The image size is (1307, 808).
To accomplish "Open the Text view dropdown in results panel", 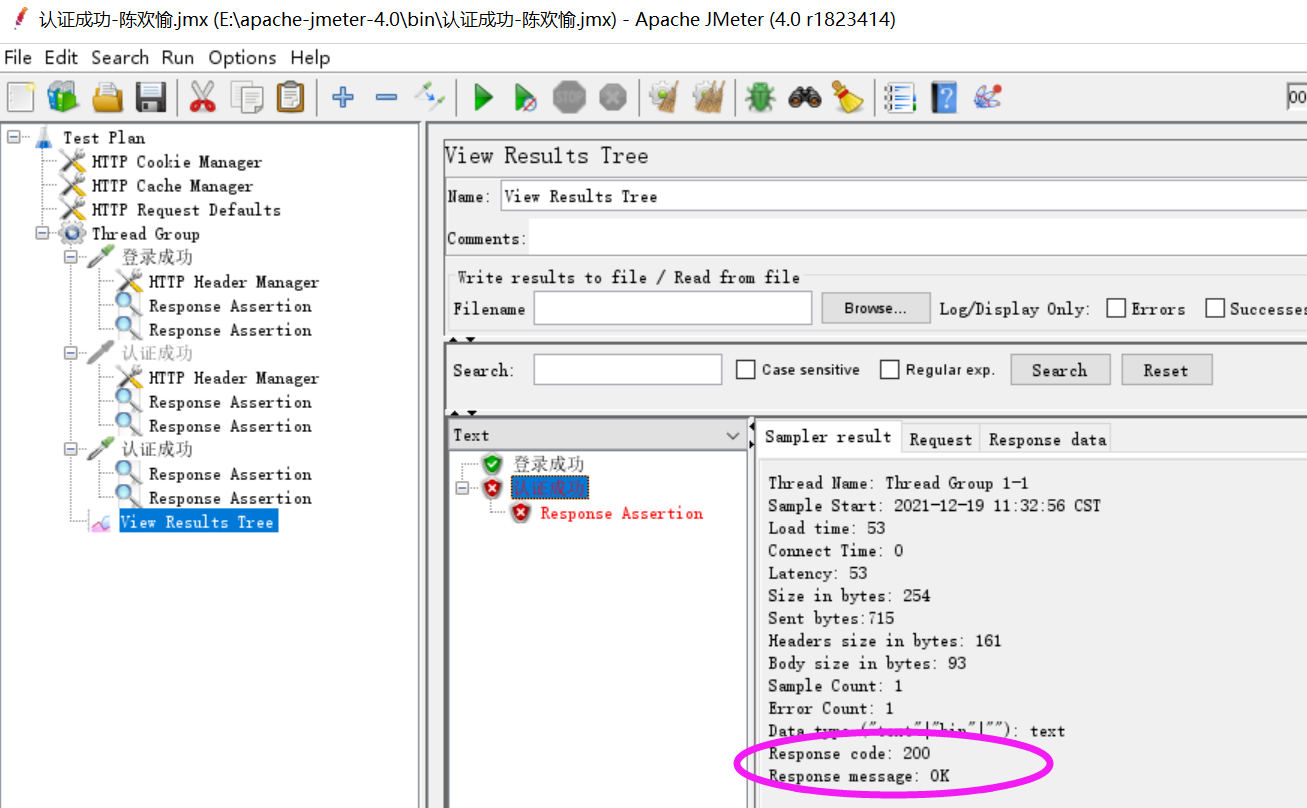I will (x=733, y=434).
